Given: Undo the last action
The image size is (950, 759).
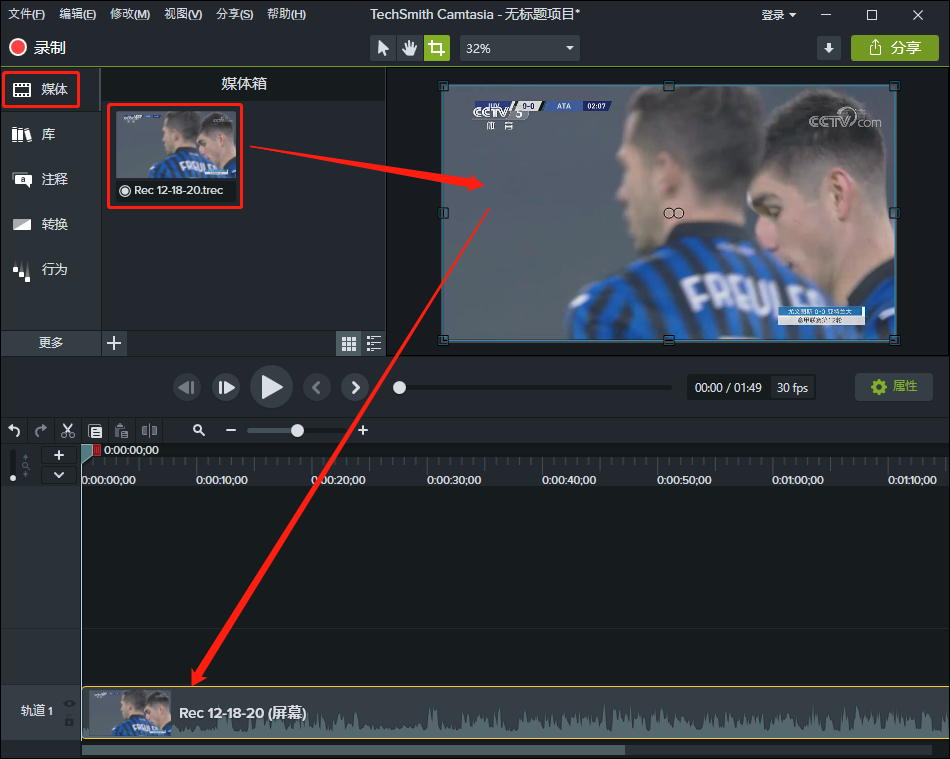Looking at the screenshot, I should click(15, 431).
